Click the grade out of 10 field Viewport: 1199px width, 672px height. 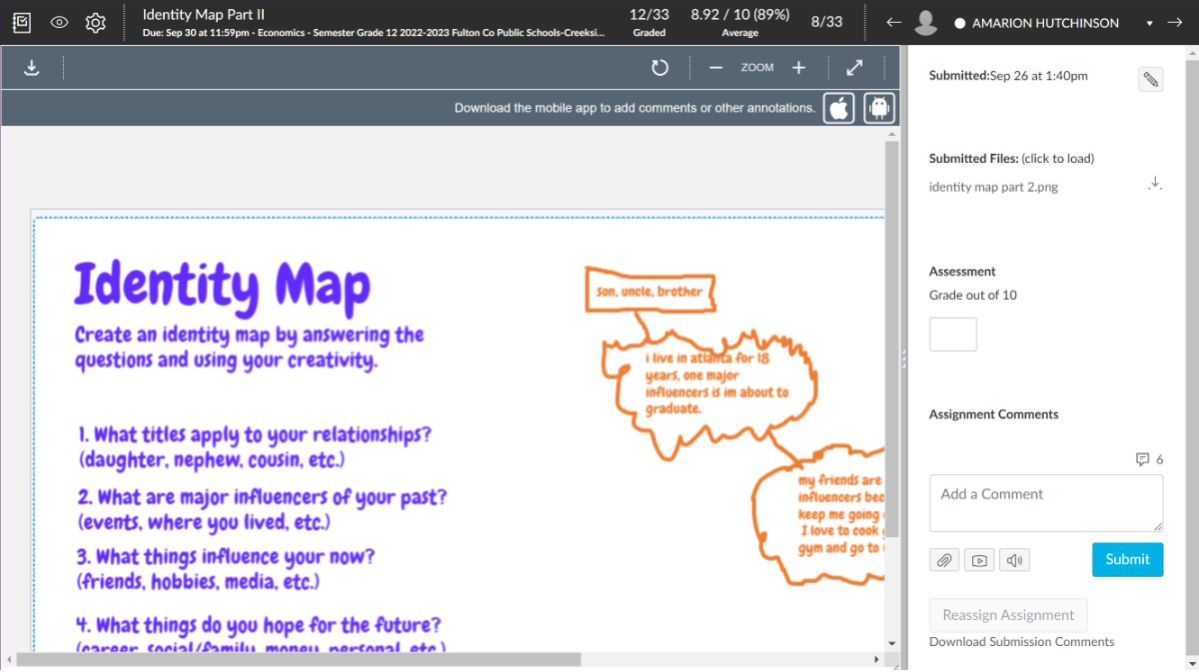point(953,335)
